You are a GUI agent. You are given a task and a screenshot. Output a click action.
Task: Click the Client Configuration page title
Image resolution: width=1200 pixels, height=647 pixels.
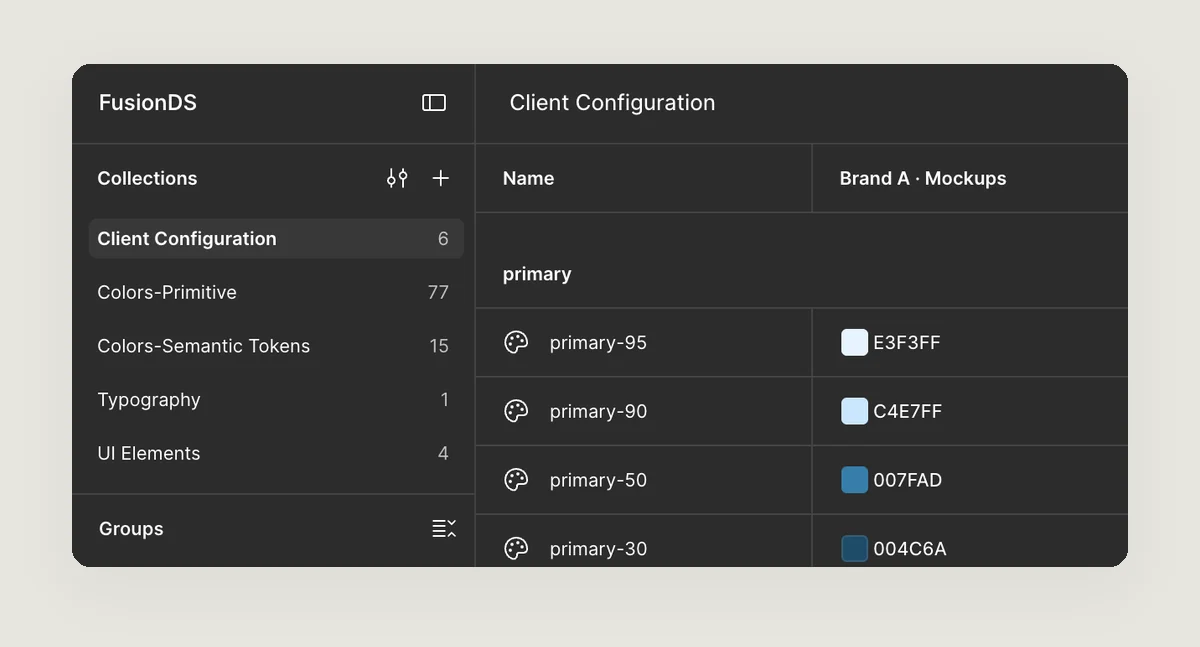[x=612, y=103]
